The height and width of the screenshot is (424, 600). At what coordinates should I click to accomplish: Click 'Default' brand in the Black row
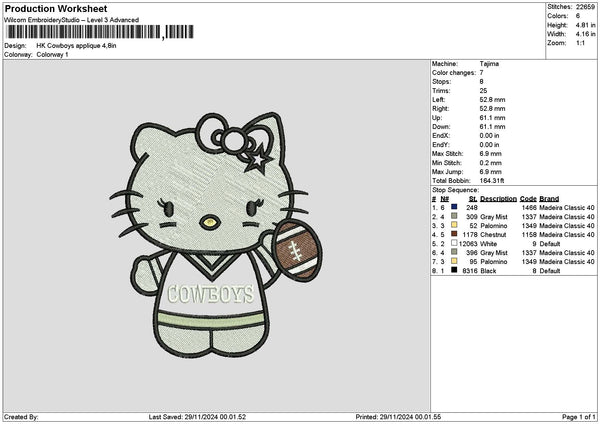550,271
